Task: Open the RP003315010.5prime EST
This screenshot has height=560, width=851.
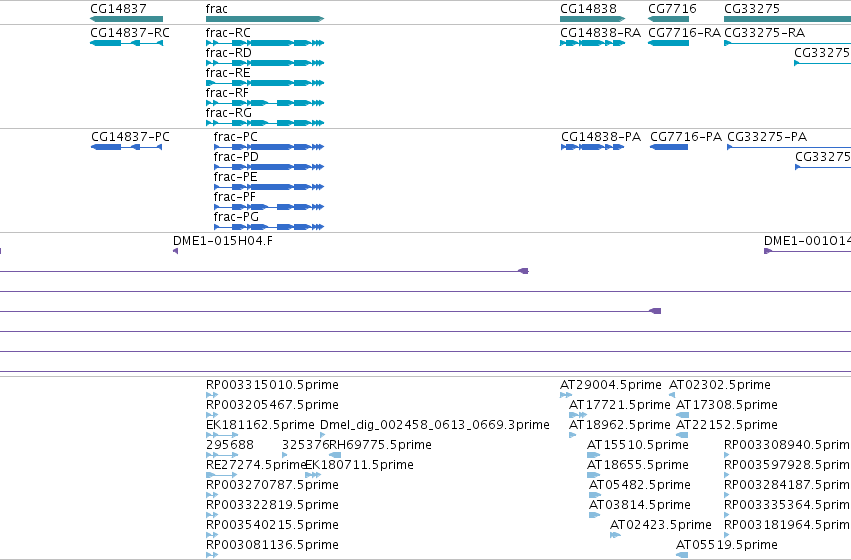Action: 212,395
